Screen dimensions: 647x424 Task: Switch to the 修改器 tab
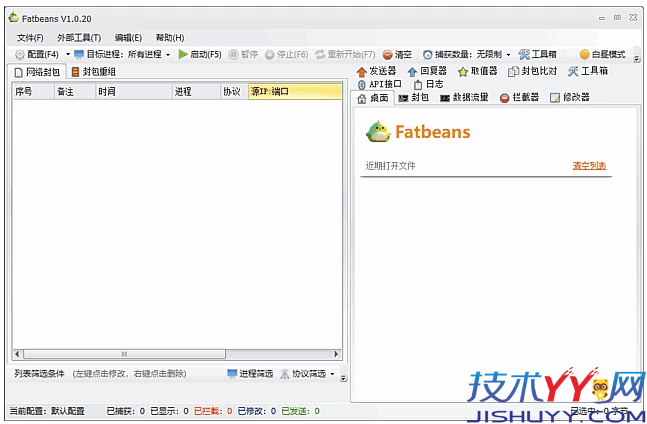pyautogui.click(x=570, y=97)
